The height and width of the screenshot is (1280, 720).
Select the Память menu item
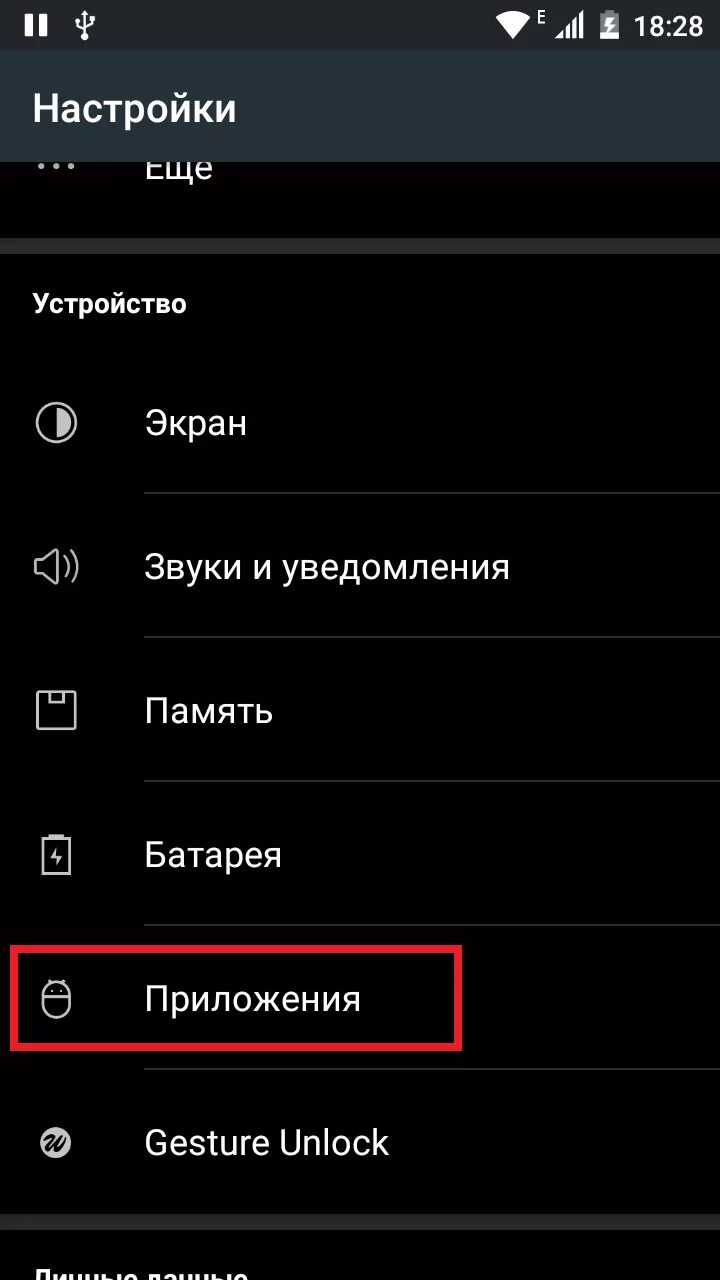point(360,711)
